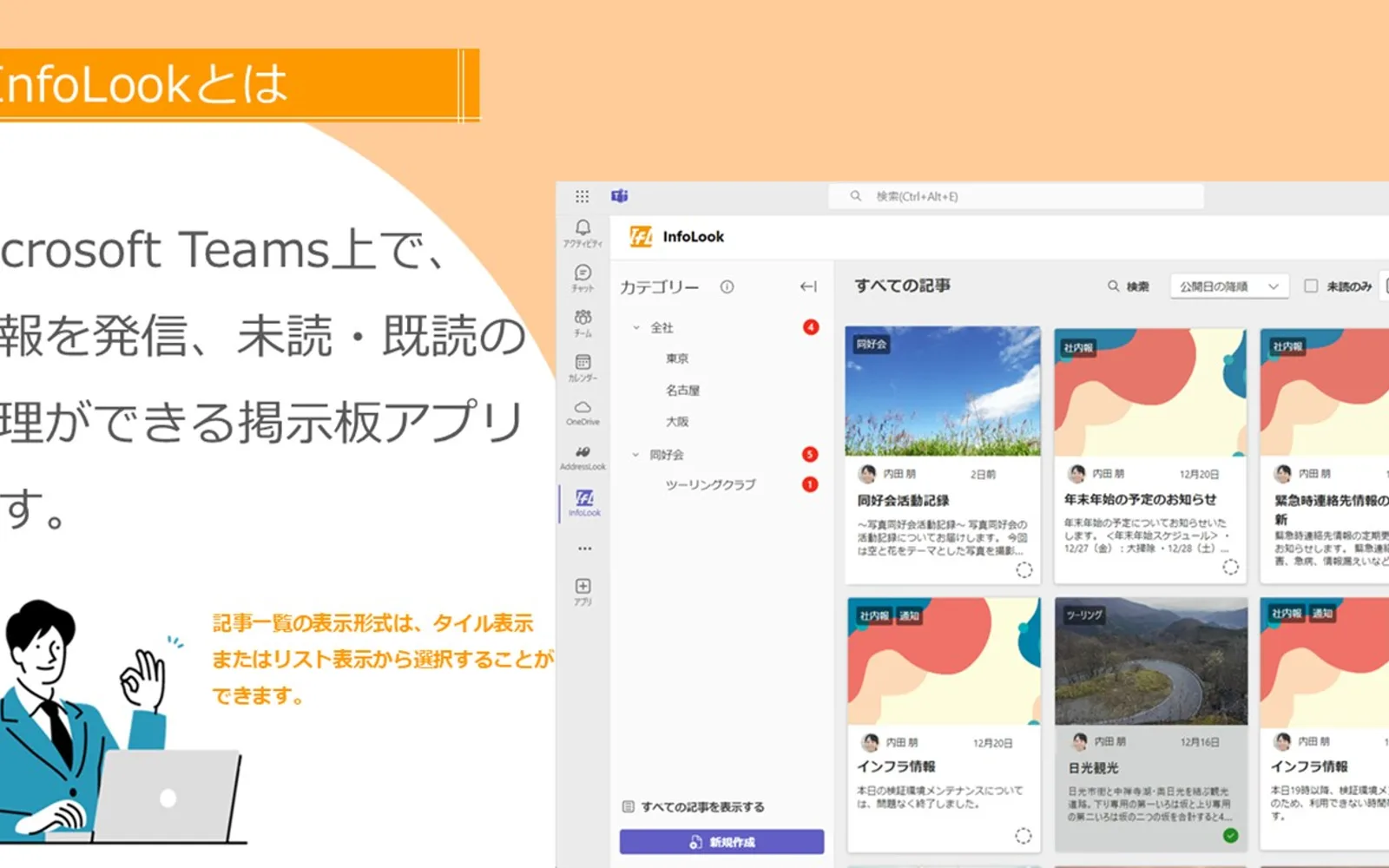Viewport: 1389px width, 868px height.
Task: Click the red badge beside ツーリングクラブ
Action: [x=810, y=484]
